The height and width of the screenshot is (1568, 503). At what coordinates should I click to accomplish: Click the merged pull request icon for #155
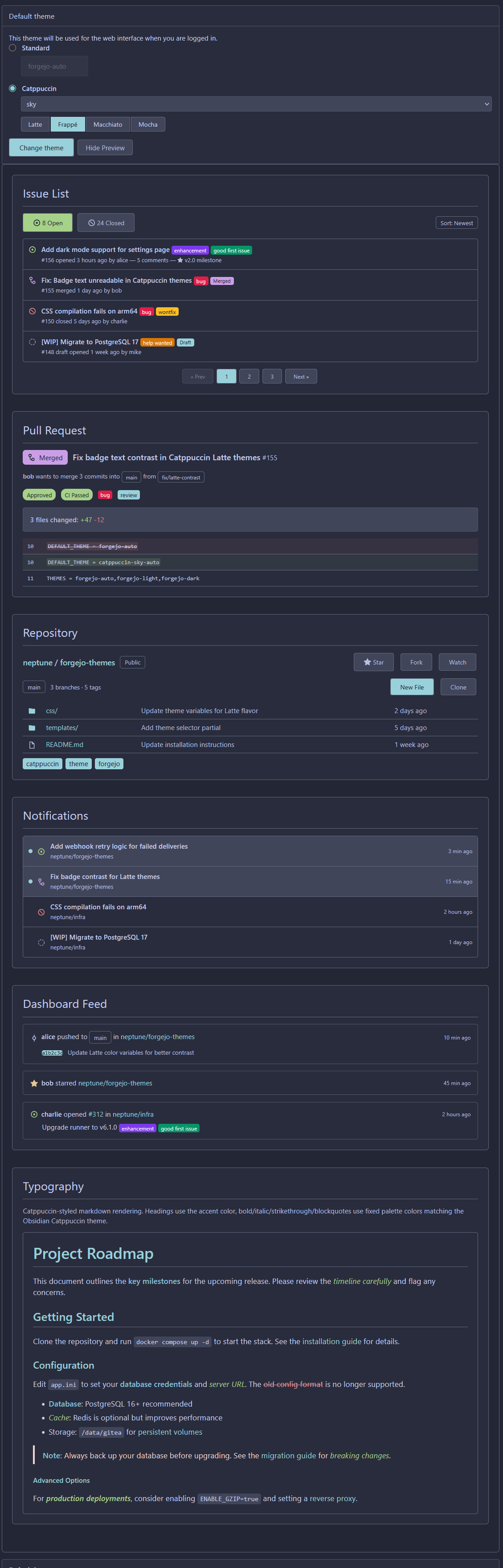pos(32,281)
